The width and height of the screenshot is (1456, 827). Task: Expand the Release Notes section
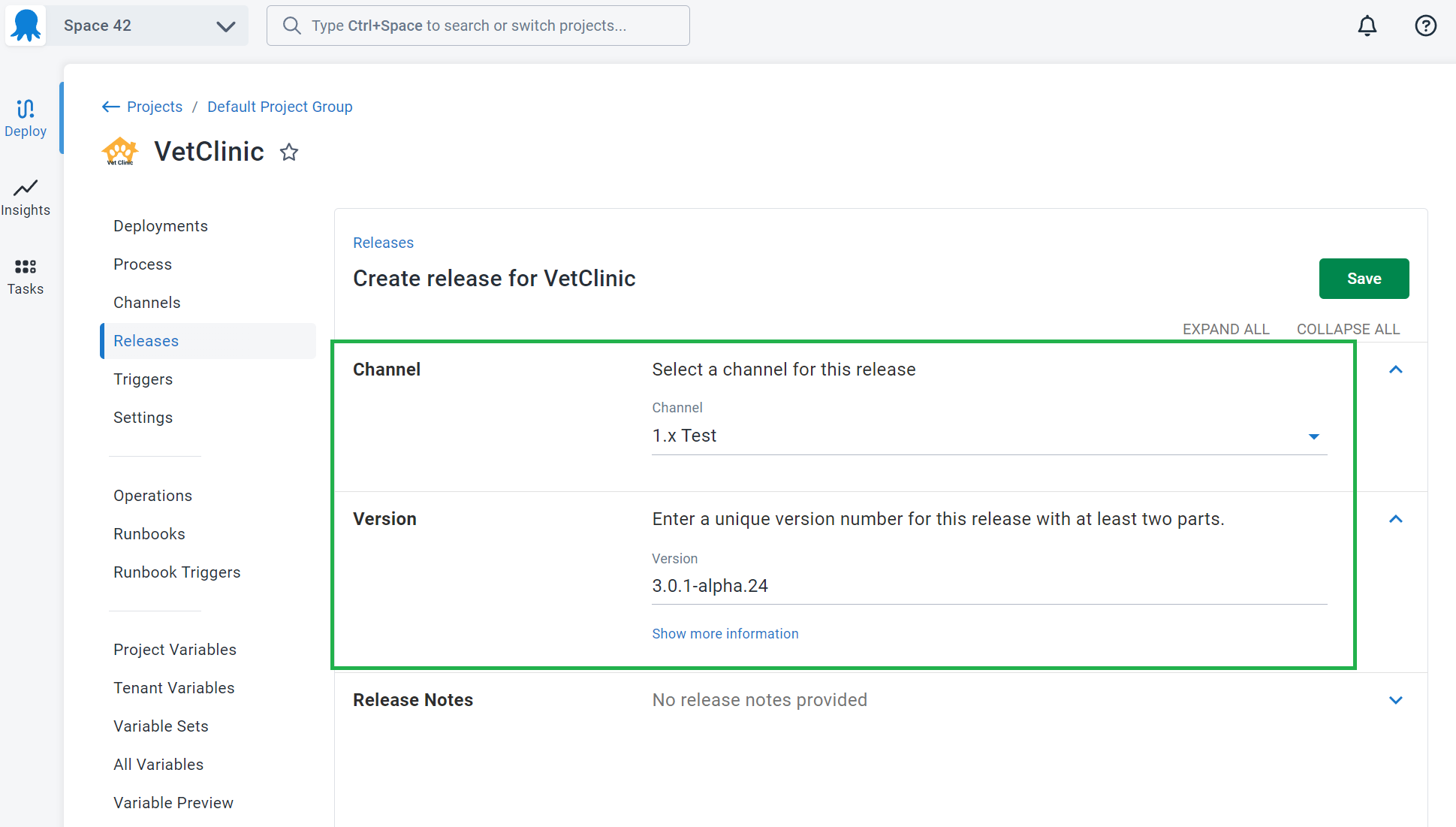coord(1395,700)
